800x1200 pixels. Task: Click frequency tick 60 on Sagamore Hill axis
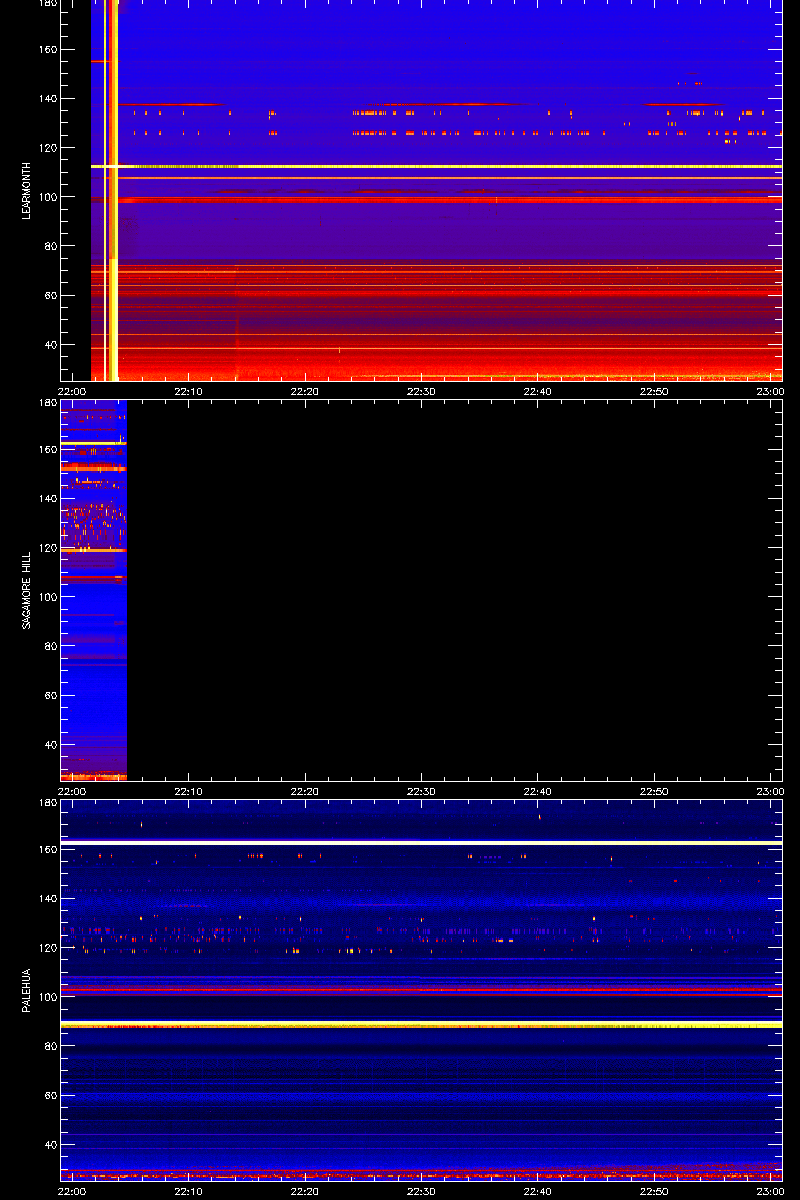point(50,696)
